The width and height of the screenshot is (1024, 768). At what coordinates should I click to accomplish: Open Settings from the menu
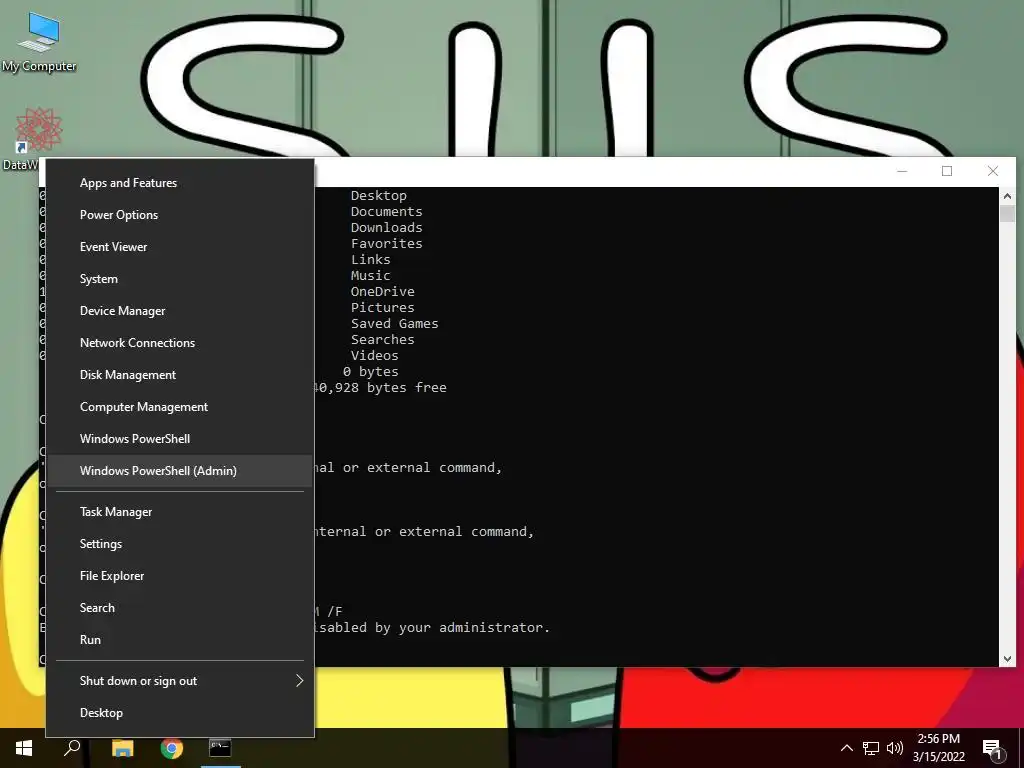tap(180, 544)
